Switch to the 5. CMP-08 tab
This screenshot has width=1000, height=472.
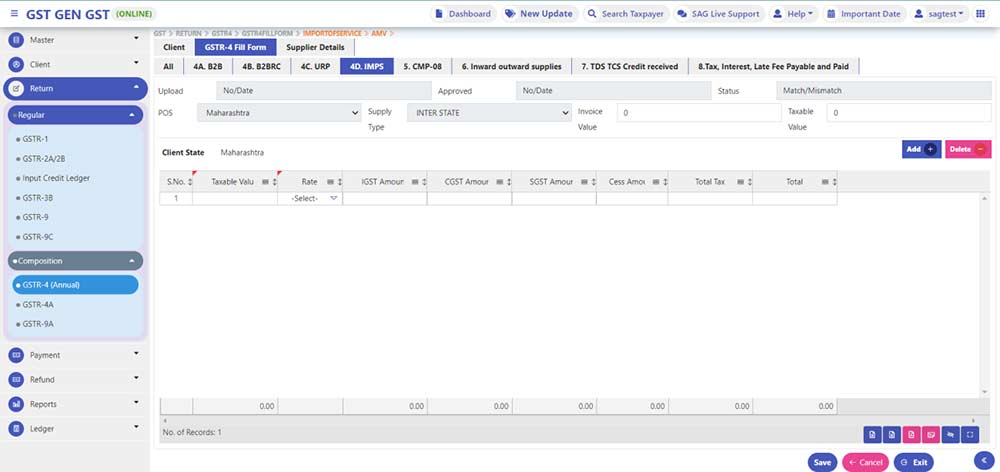pyautogui.click(x=422, y=66)
